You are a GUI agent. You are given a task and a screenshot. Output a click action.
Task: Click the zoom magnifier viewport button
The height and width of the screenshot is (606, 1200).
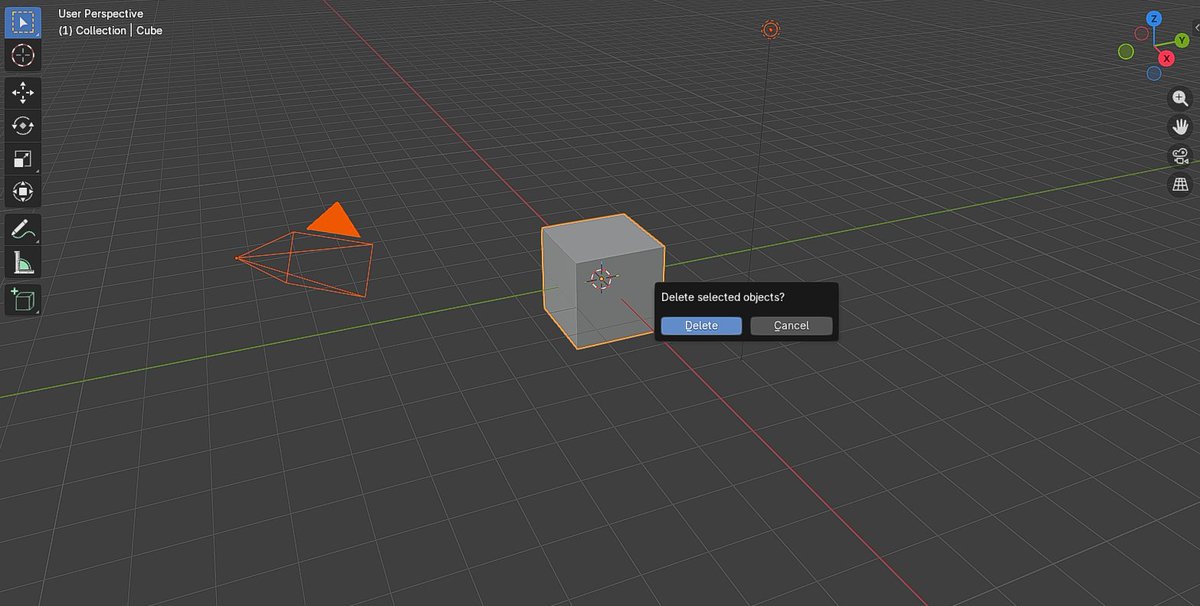click(1180, 98)
